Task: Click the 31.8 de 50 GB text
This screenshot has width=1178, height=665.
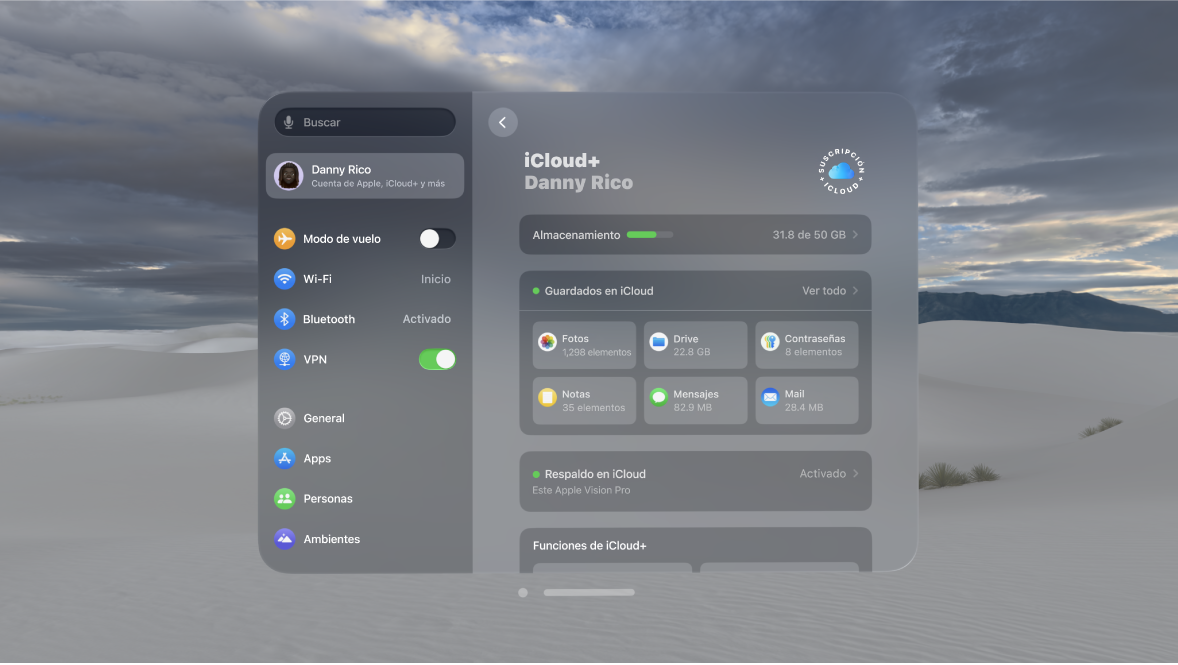Action: (809, 234)
